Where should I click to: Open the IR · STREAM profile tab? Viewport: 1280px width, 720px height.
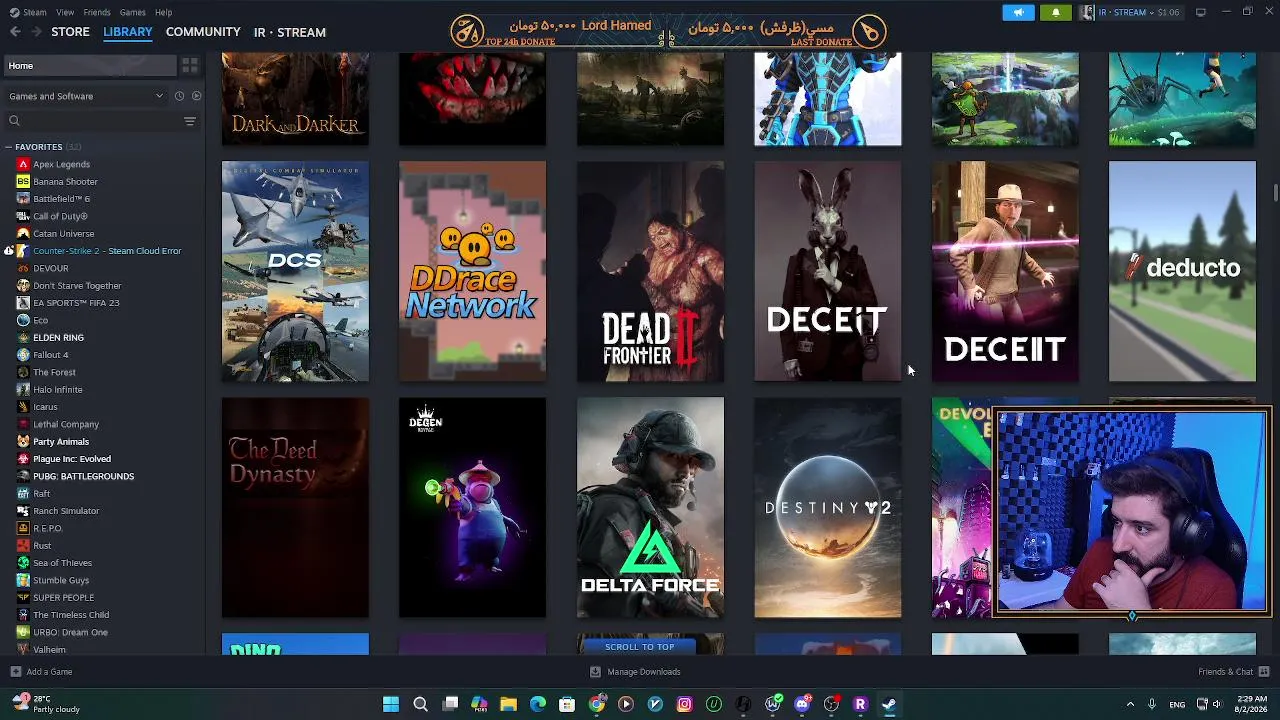[290, 32]
